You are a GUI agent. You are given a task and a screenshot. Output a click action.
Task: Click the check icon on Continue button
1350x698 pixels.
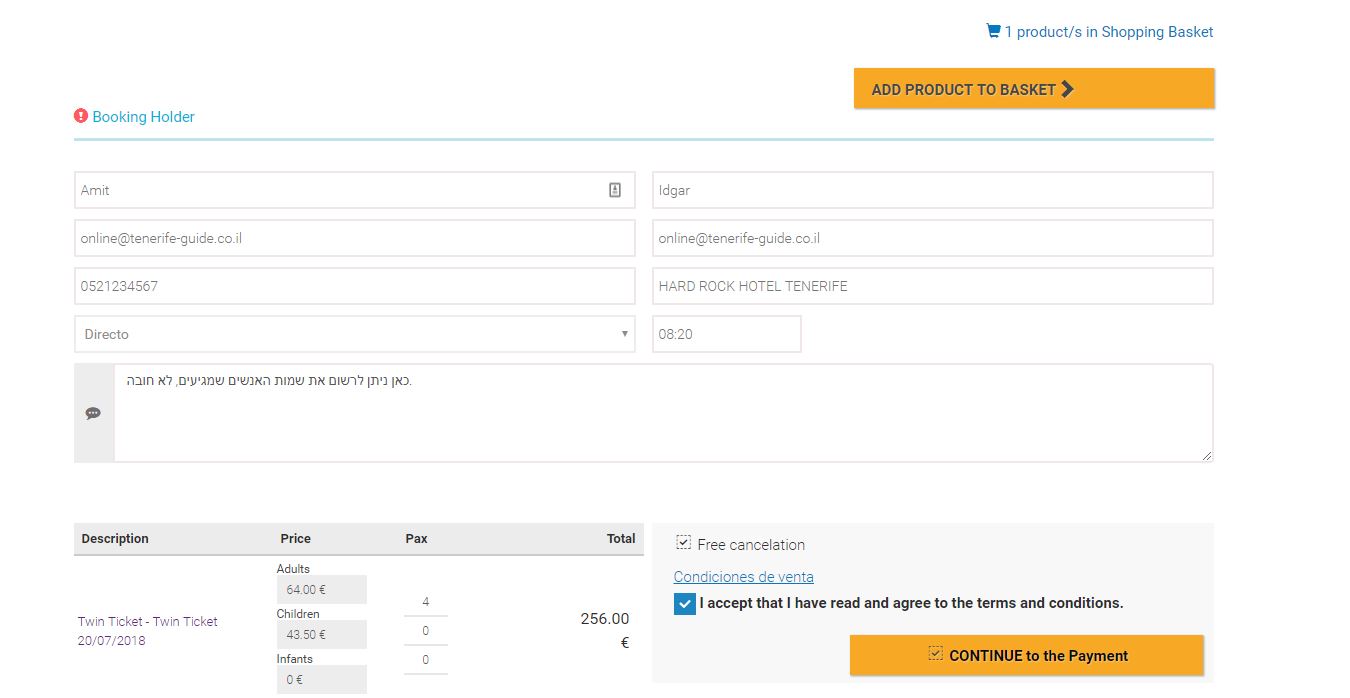point(936,654)
